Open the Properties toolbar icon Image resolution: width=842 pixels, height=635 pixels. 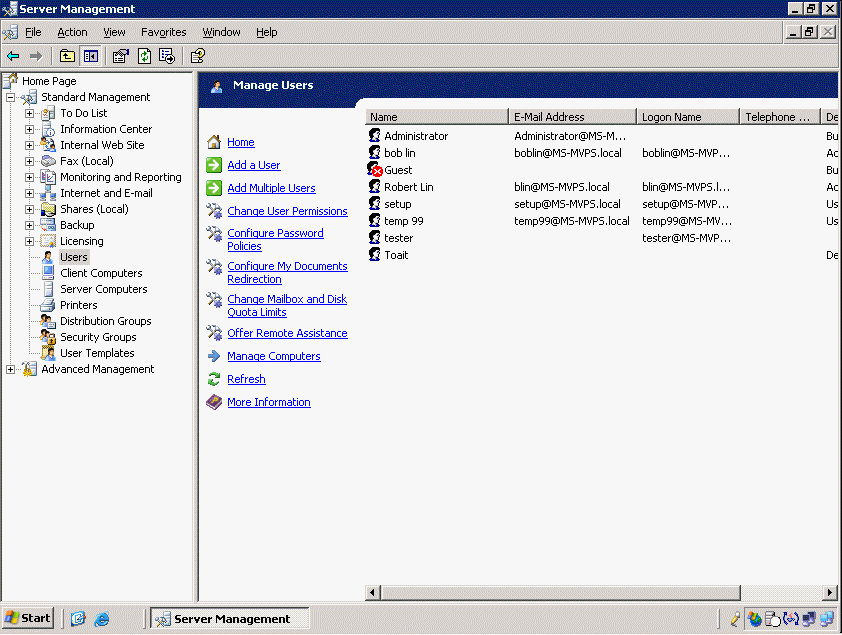121,56
